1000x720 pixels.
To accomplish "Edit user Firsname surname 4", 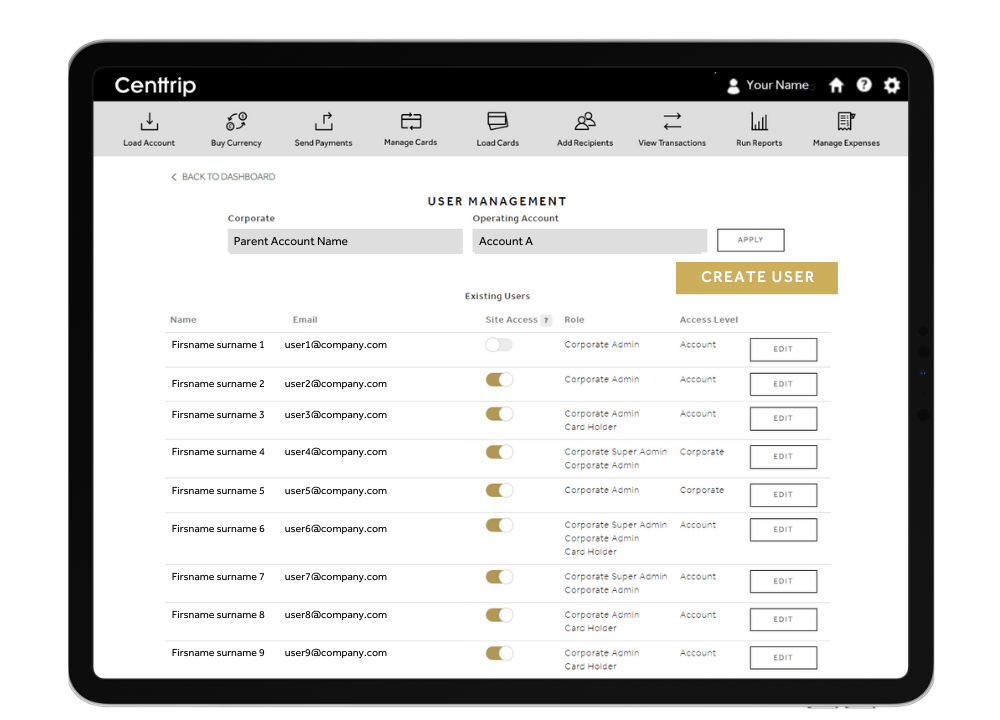I will 783,457.
